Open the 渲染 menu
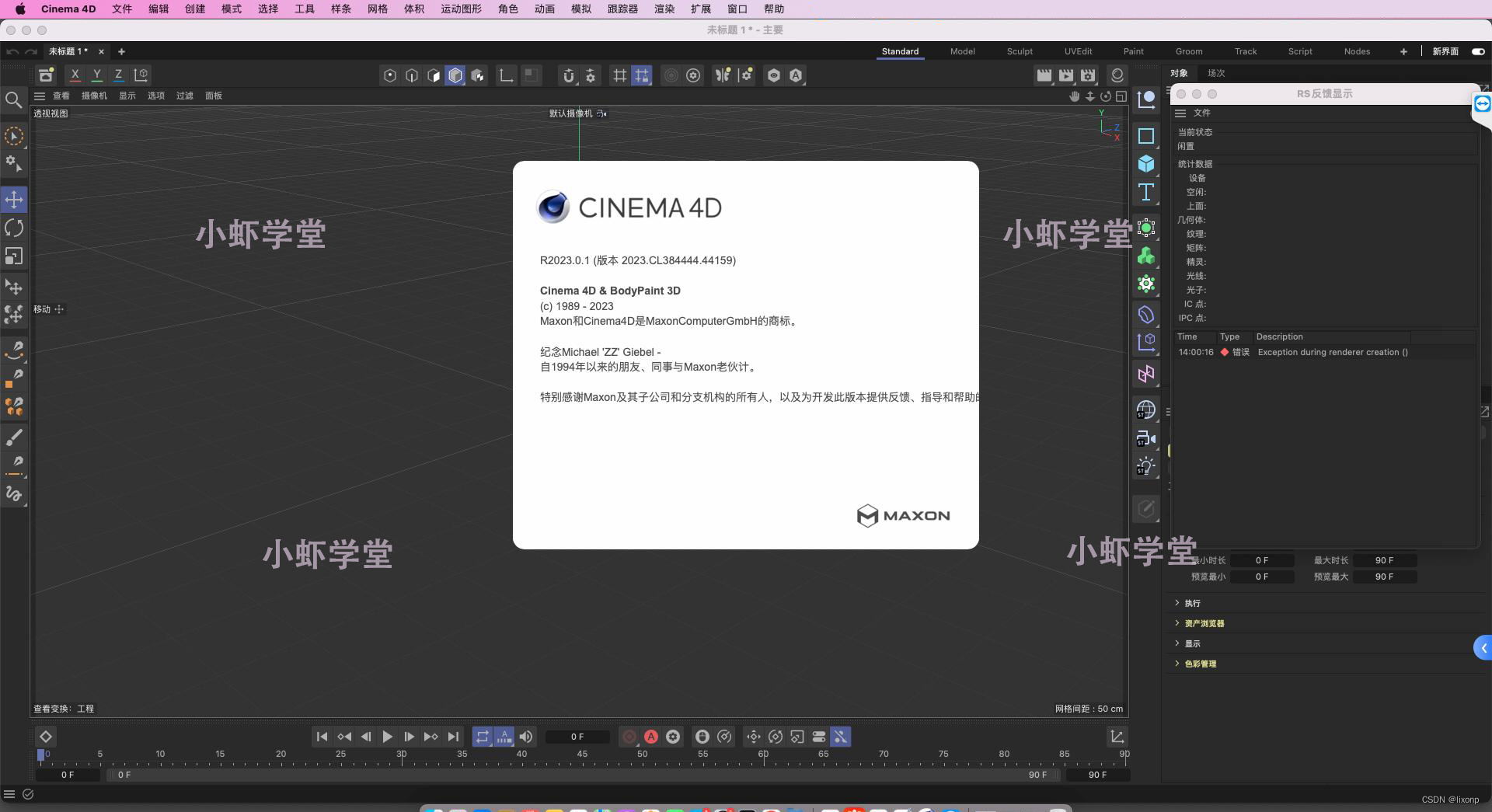 pyautogui.click(x=664, y=9)
